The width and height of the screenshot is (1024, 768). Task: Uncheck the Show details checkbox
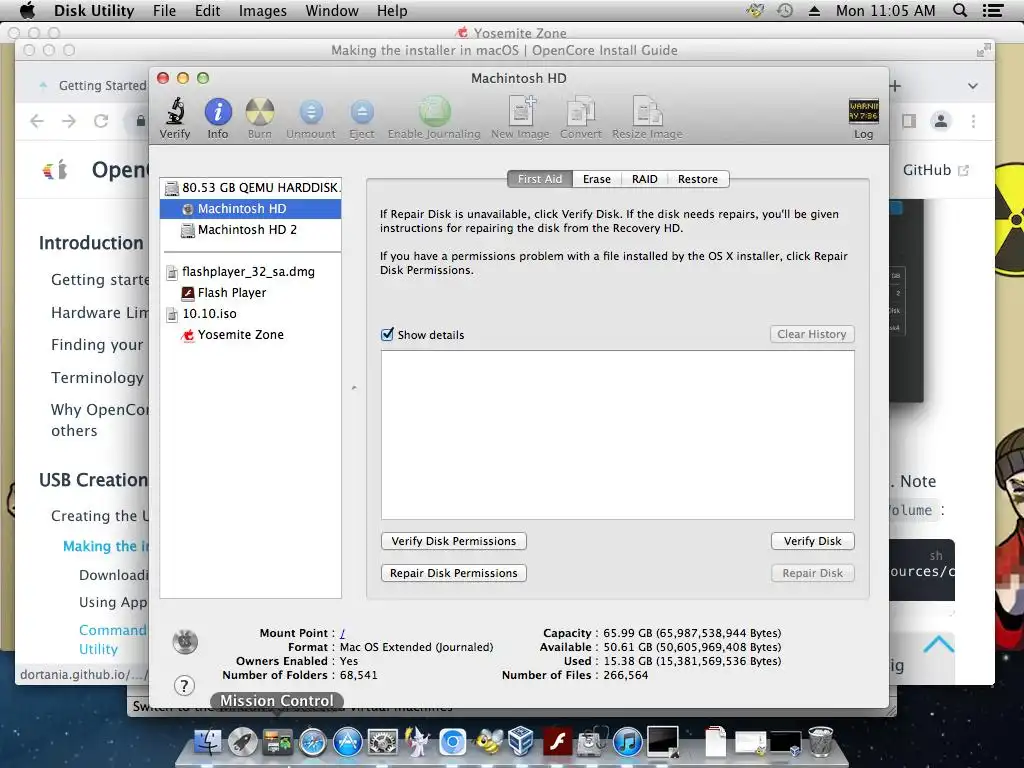pyautogui.click(x=387, y=334)
